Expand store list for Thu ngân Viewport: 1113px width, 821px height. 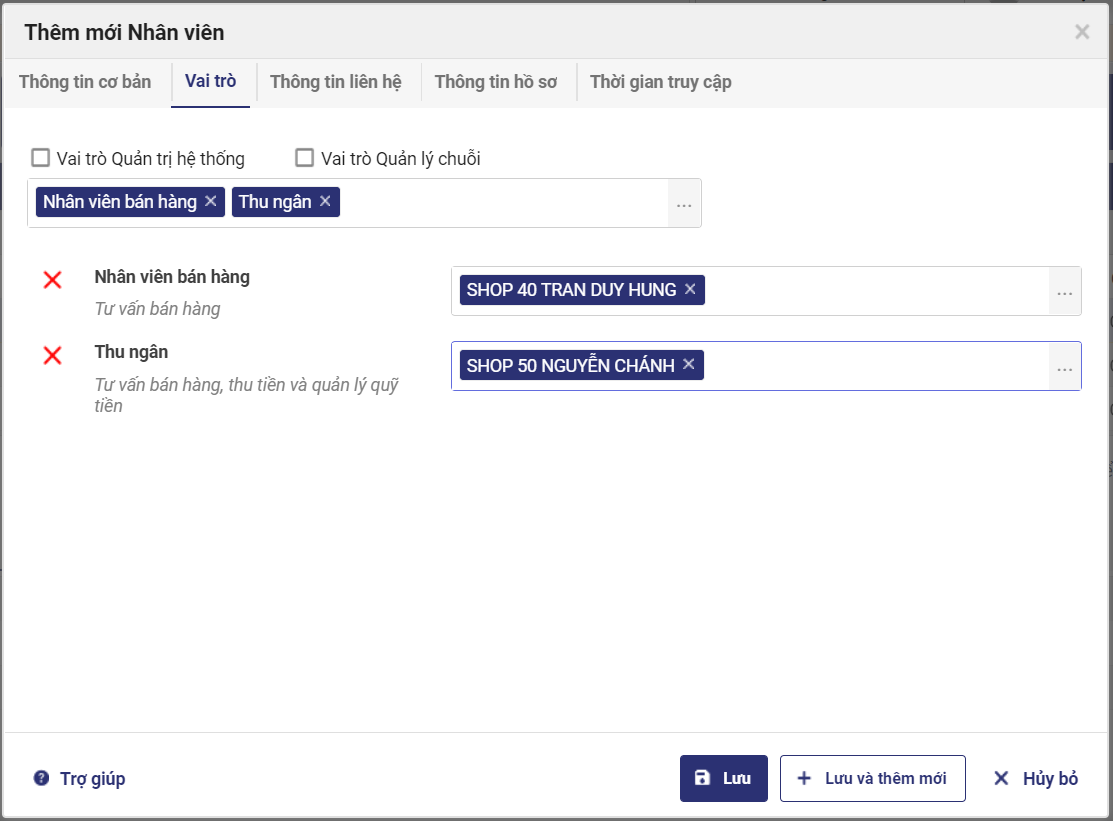1064,367
